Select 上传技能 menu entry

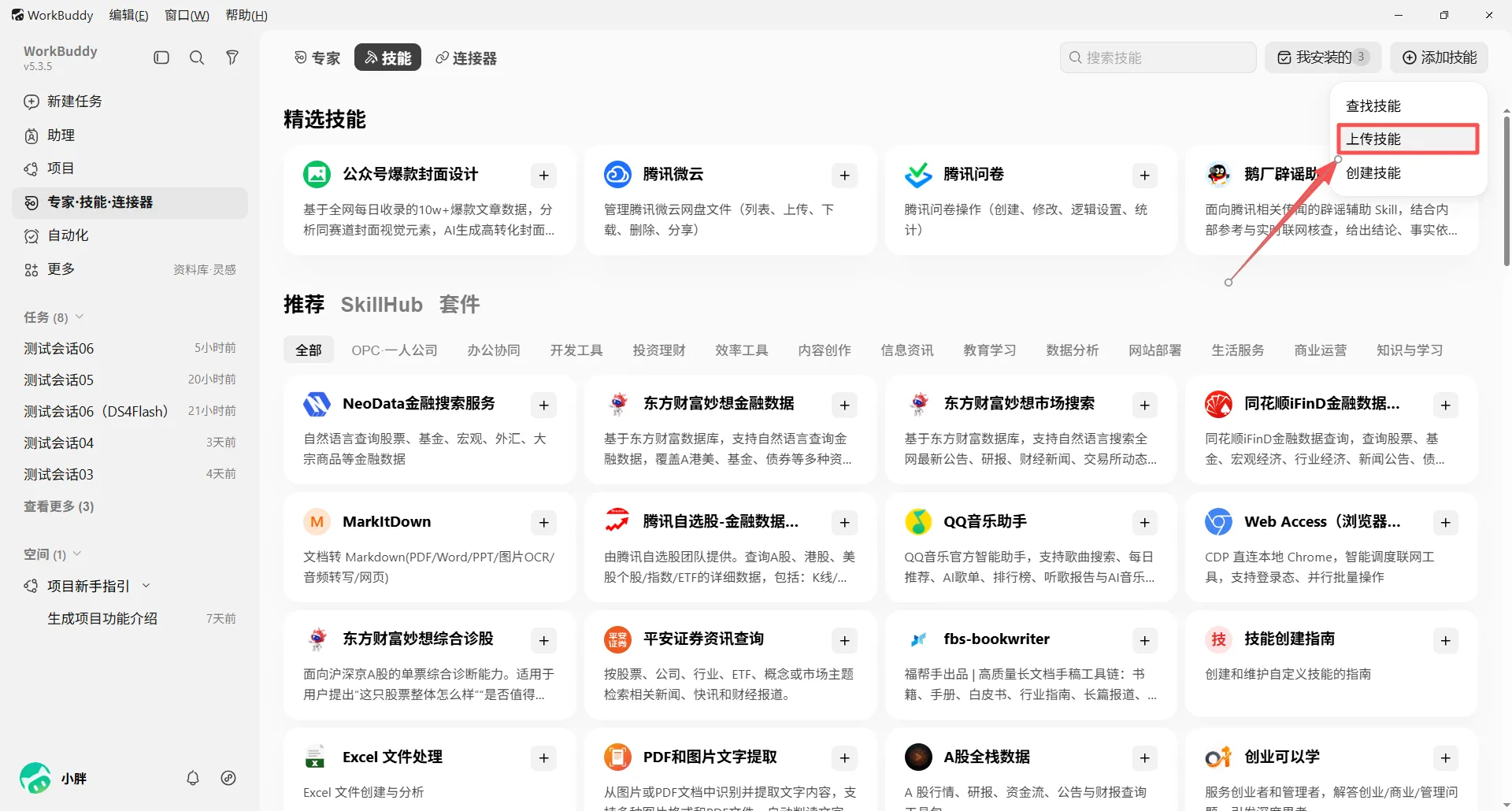click(1408, 139)
